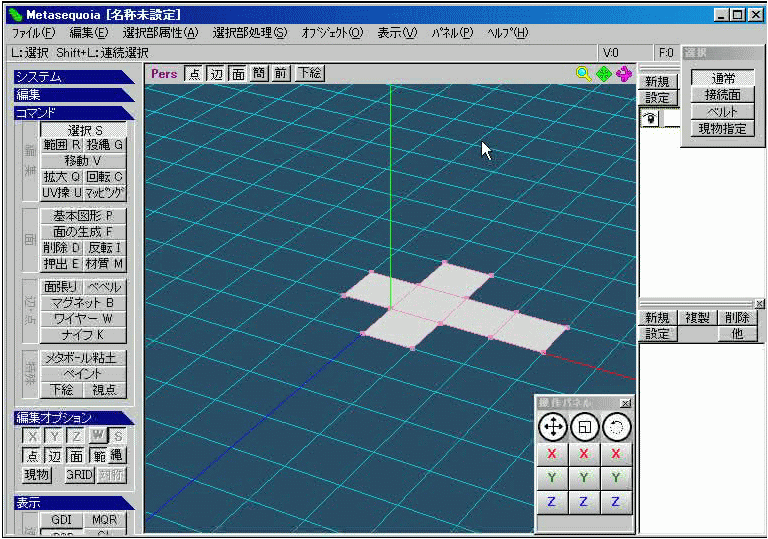Image resolution: width=768 pixels, height=539 pixels.
Task: Toggle 下絵 in viewport toolbar
Action: point(310,74)
